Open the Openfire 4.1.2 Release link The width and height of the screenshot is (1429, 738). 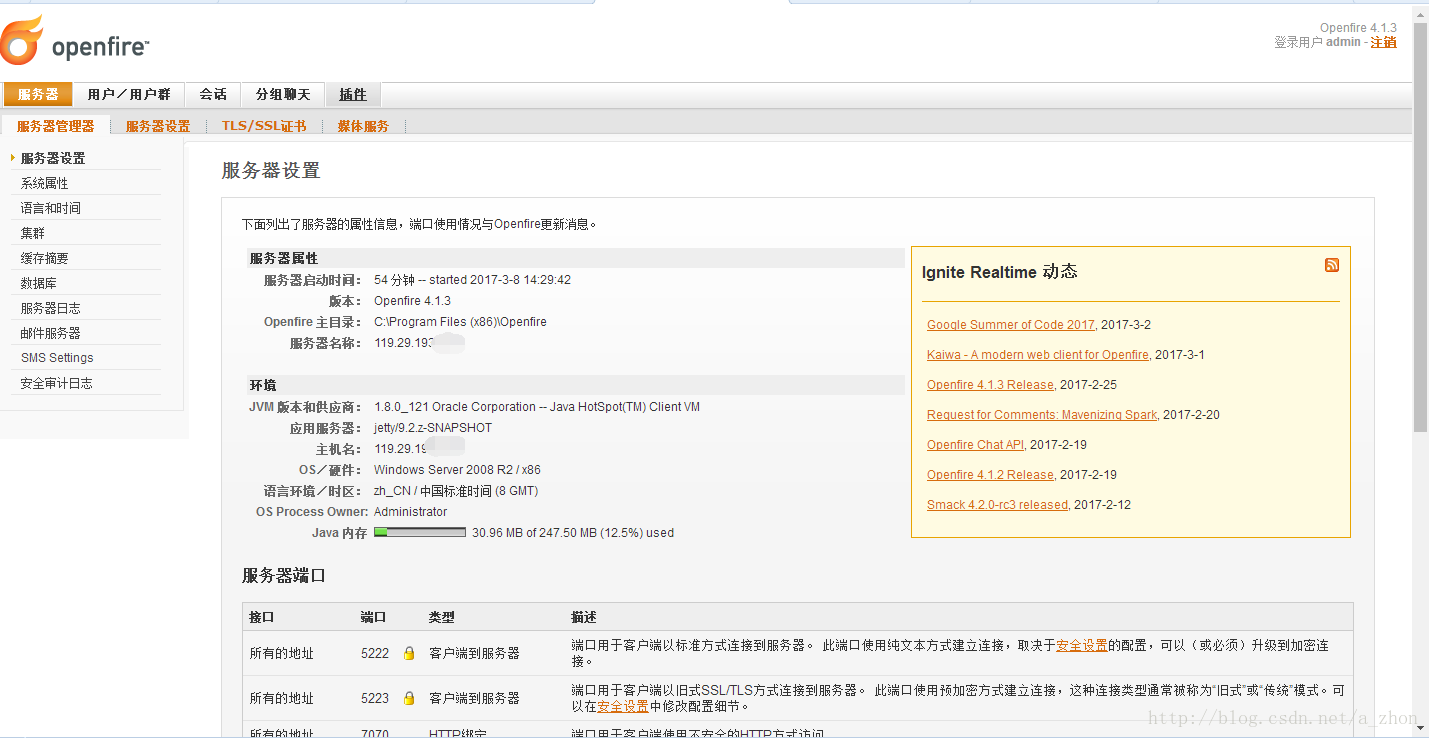click(x=990, y=475)
